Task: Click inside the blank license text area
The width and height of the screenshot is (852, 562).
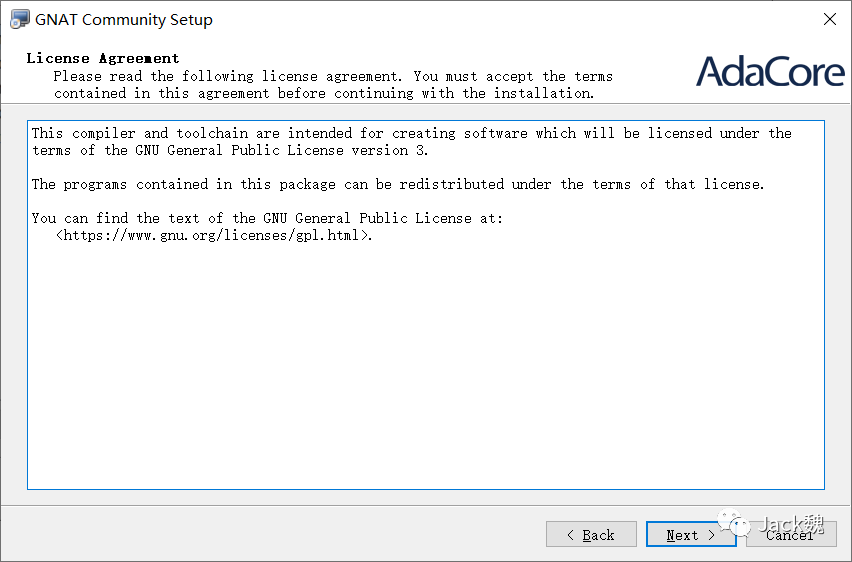Action: pos(425,380)
